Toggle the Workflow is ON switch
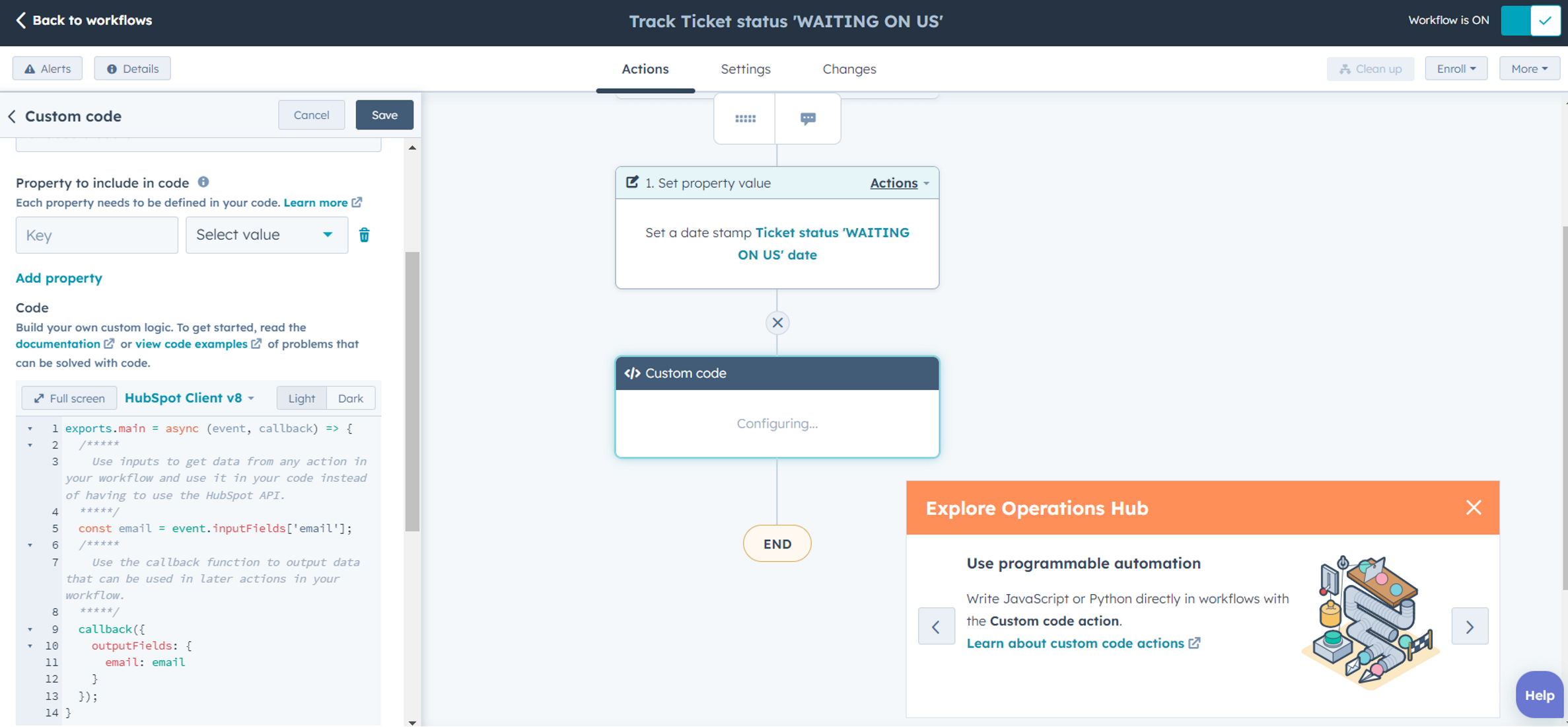Image resolution: width=1568 pixels, height=727 pixels. point(1530,20)
